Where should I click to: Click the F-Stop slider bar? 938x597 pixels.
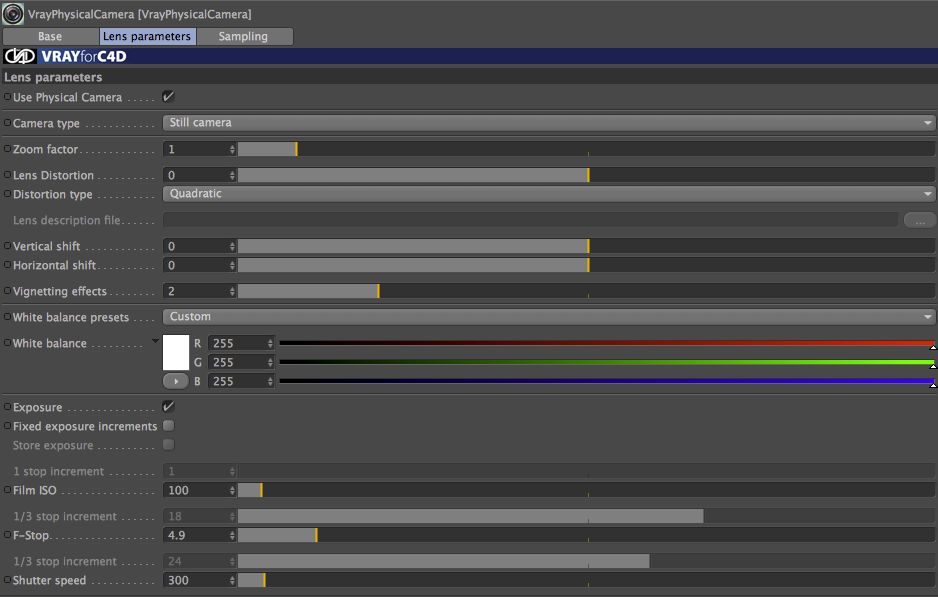(586, 535)
